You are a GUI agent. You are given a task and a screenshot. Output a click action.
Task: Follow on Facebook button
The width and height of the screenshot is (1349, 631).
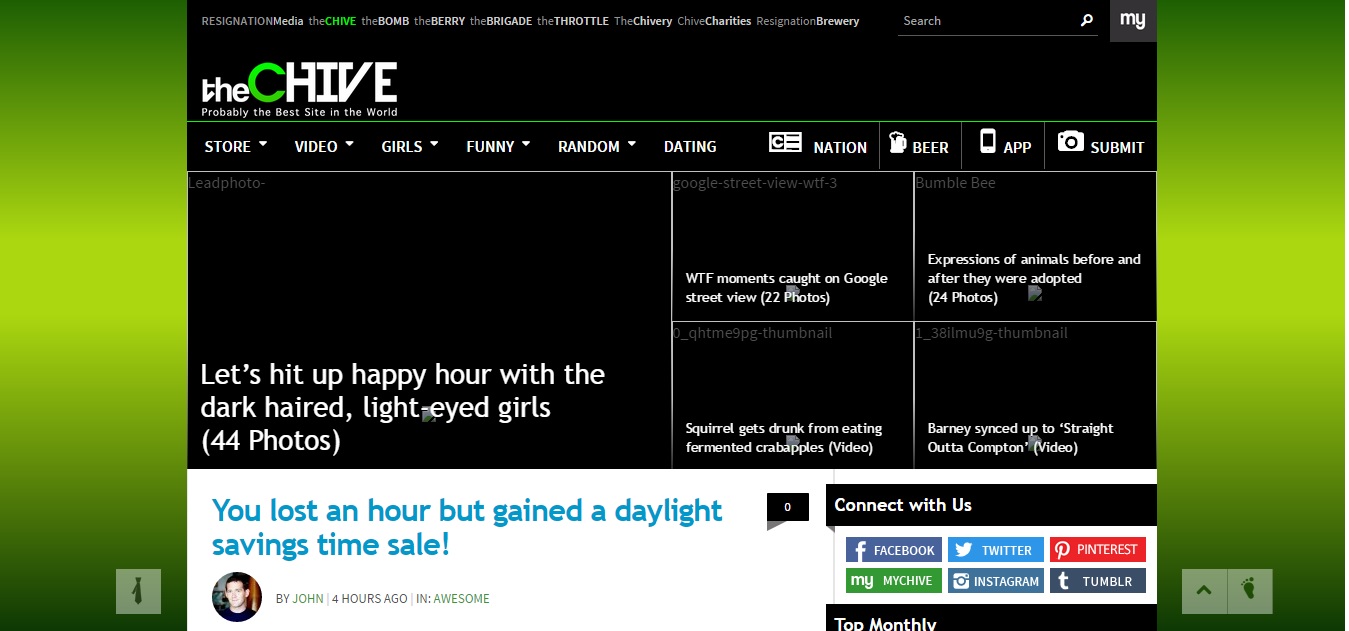[x=894, y=550]
